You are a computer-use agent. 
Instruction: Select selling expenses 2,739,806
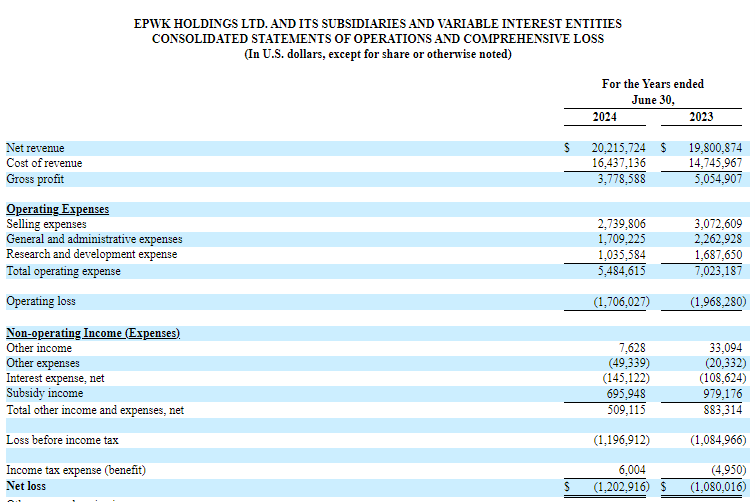point(621,224)
